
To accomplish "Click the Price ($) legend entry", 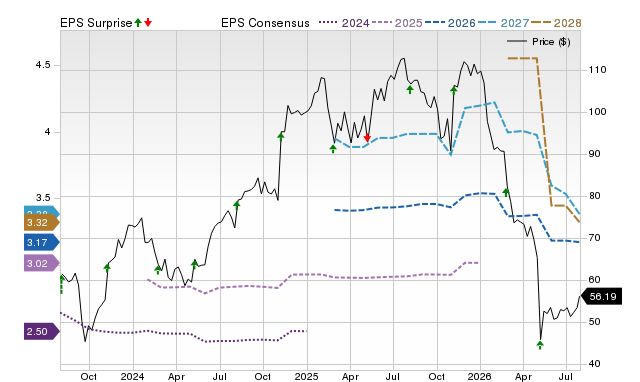I will point(539,42).
